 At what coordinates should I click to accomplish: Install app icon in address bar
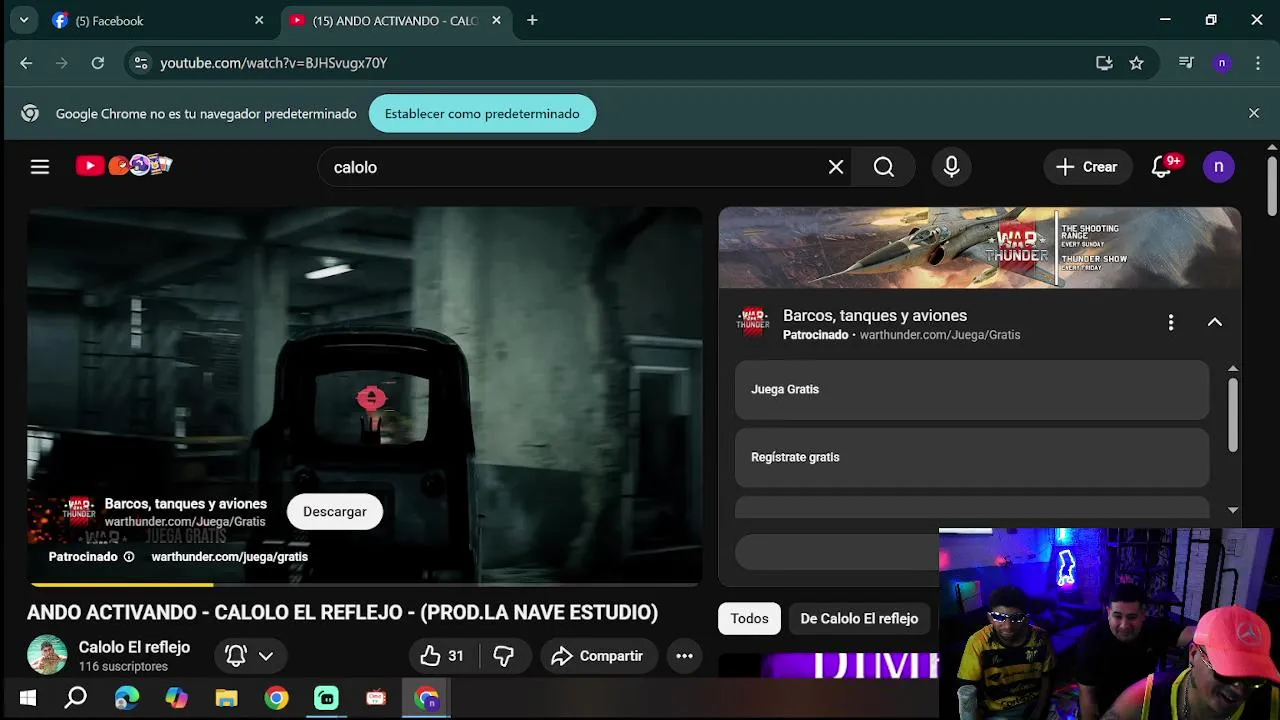pyautogui.click(x=1104, y=63)
